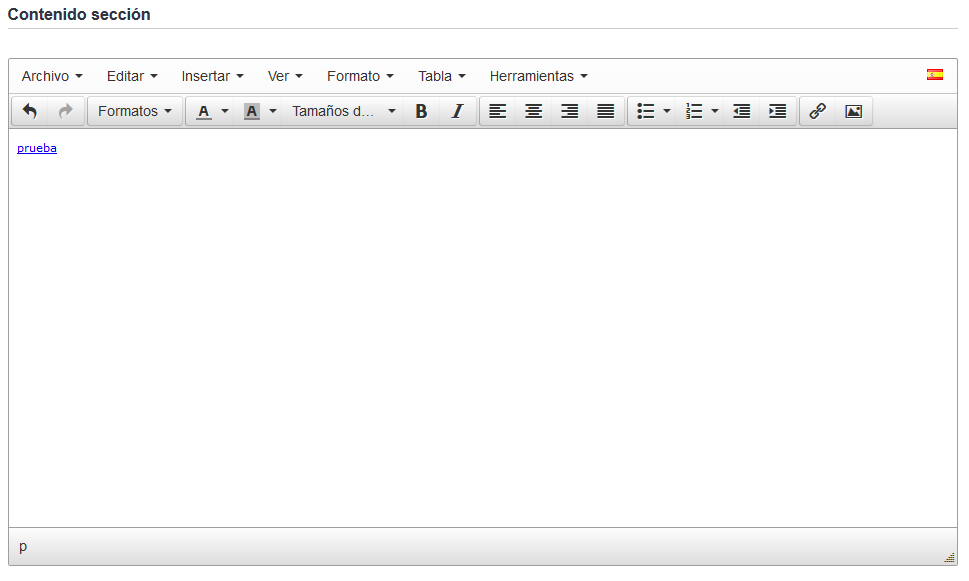The width and height of the screenshot is (969, 581).
Task: Align text to the right
Action: tap(569, 111)
